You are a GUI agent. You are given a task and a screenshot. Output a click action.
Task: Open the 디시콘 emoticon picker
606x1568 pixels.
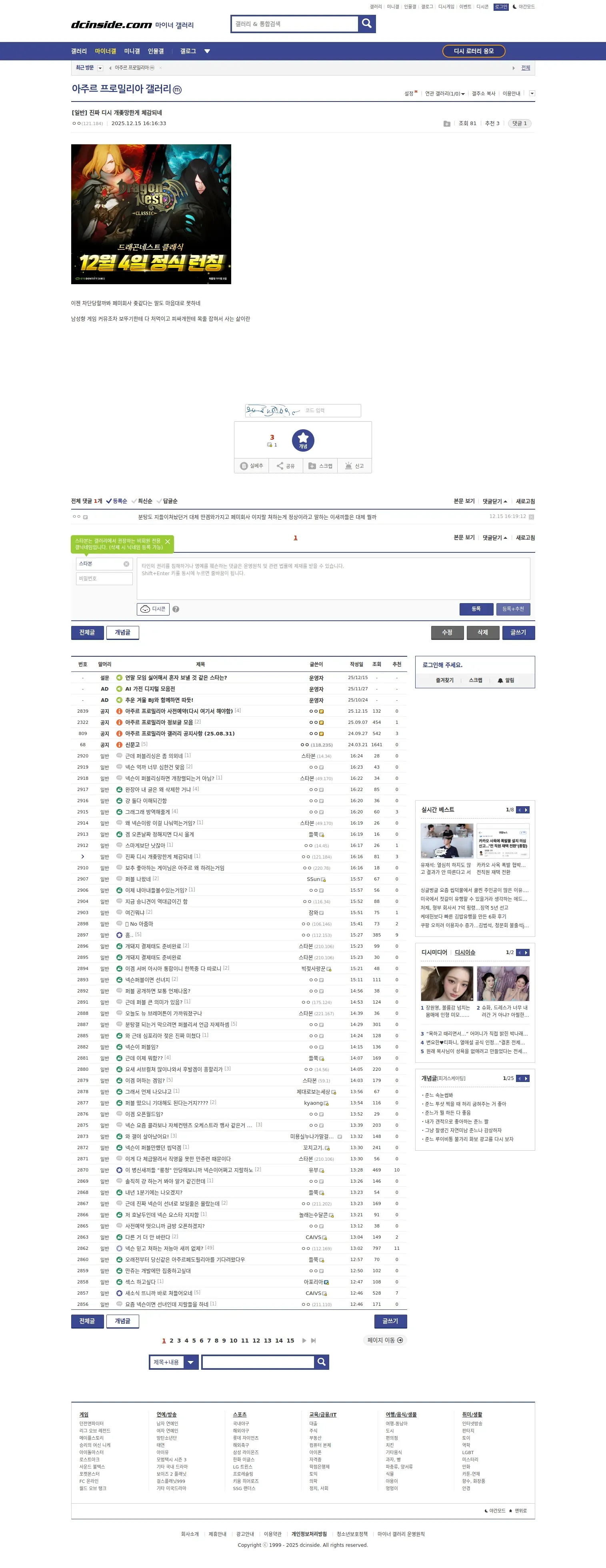coord(152,609)
